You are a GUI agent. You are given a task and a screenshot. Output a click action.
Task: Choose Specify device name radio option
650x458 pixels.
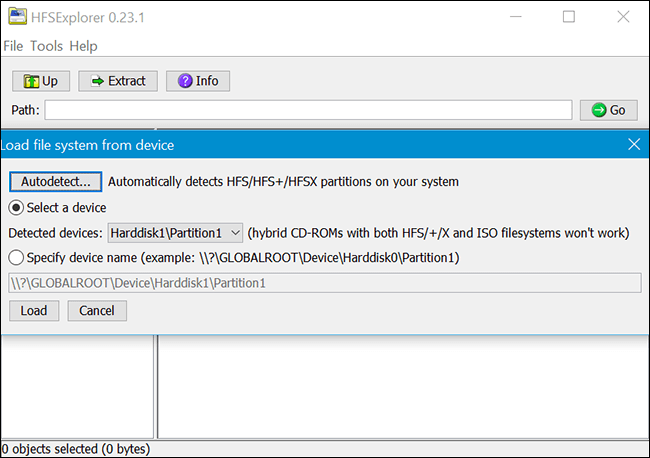point(16,257)
